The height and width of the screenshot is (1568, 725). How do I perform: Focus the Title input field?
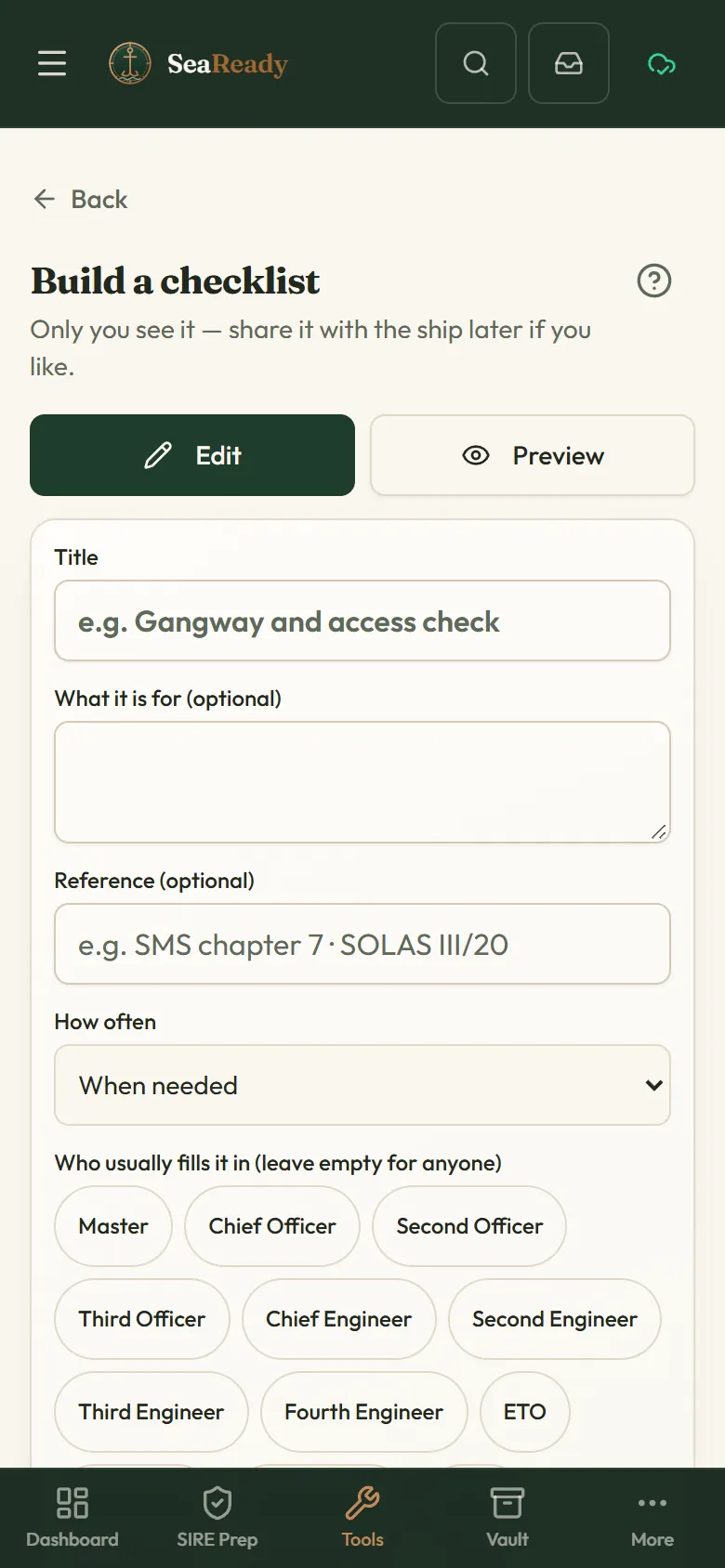362,621
